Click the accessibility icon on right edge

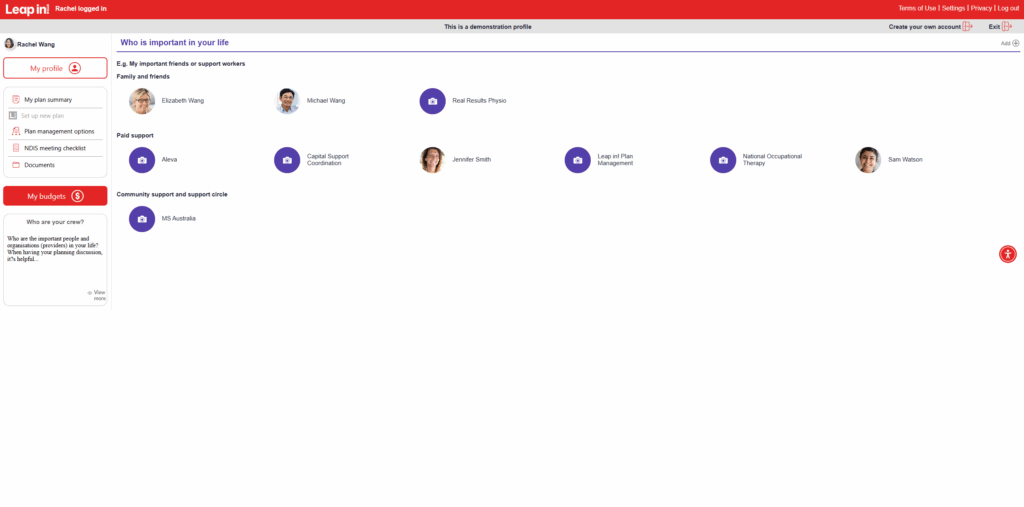(x=1008, y=254)
